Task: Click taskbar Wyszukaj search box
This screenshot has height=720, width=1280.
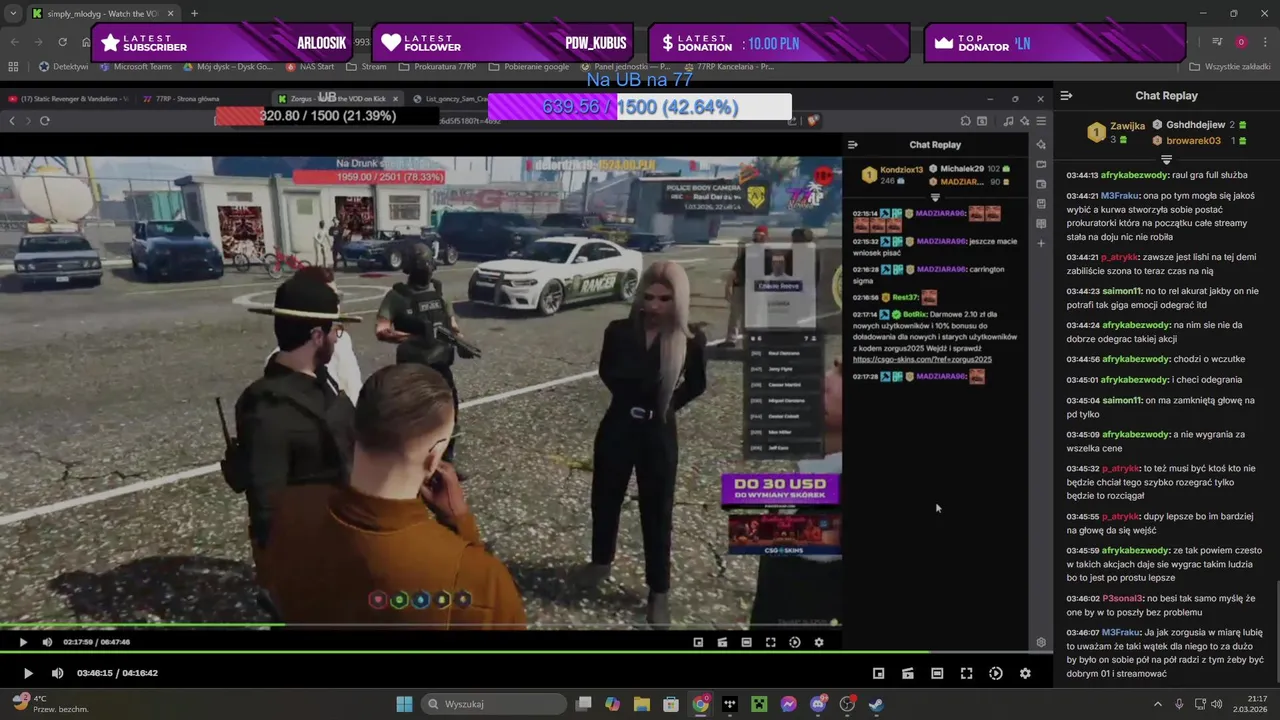Action: point(494,704)
